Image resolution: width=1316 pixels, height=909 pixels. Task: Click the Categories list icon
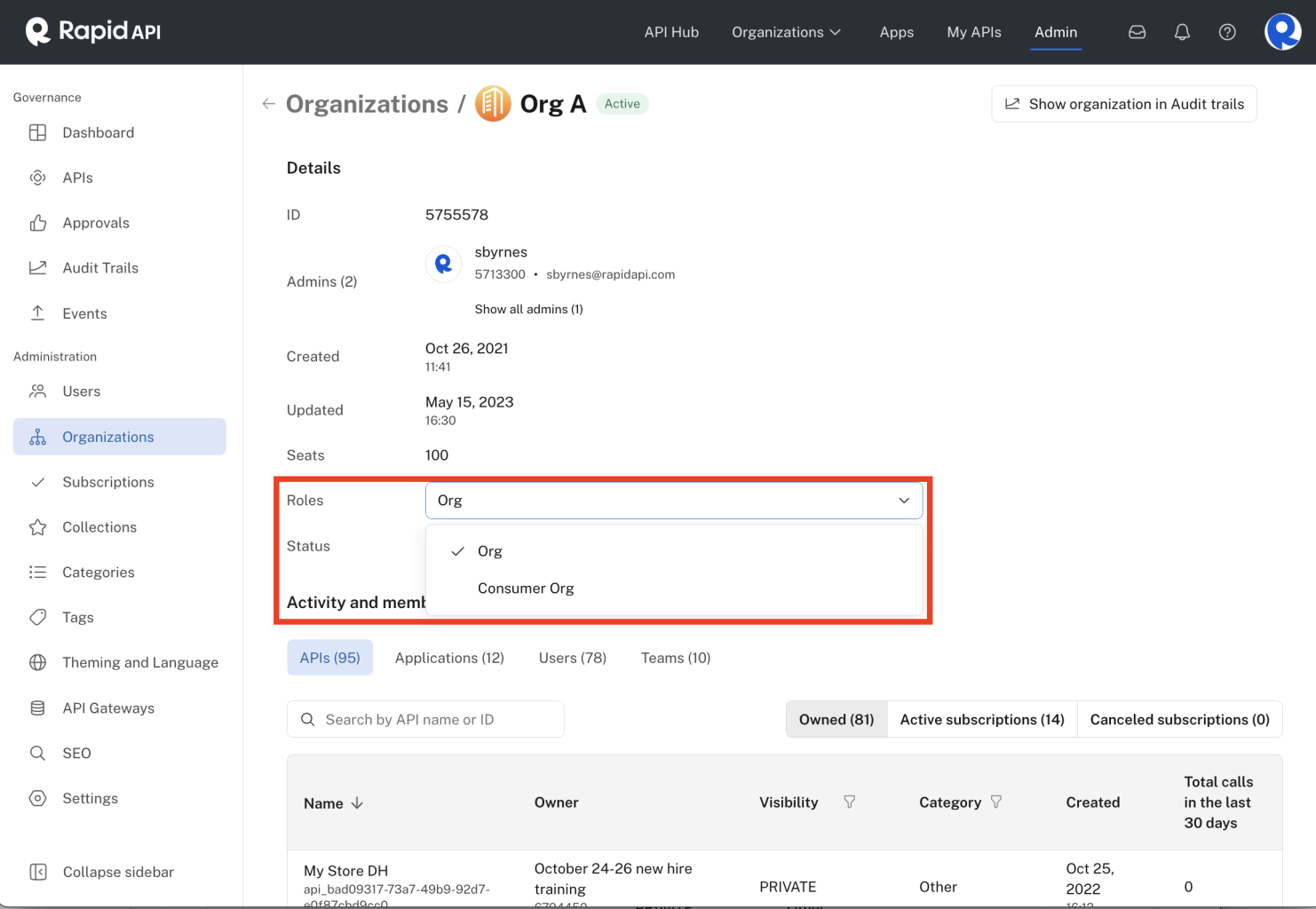point(37,573)
